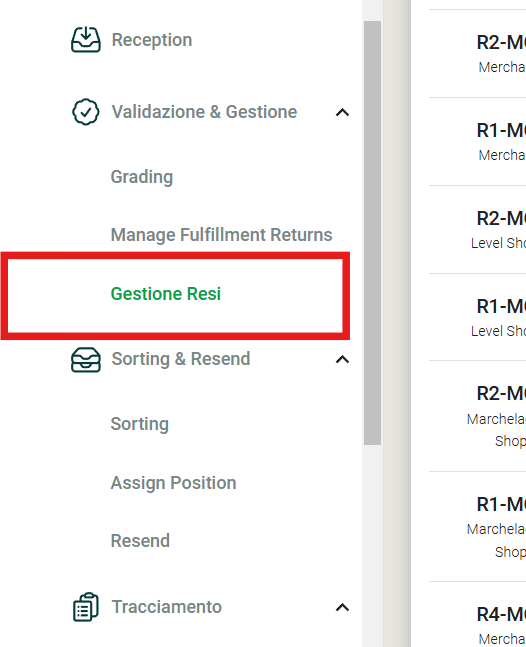Click the Reception inbox tray icon

click(x=86, y=40)
